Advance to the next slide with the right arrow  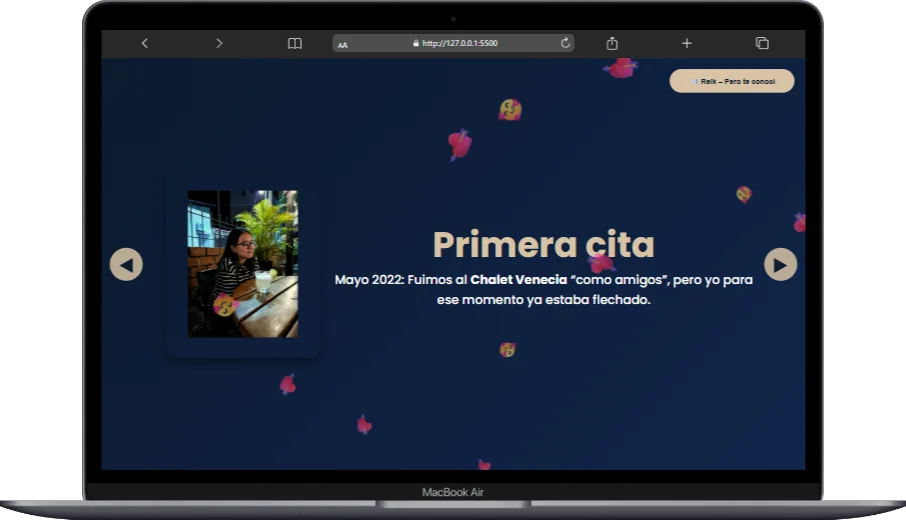tap(781, 265)
